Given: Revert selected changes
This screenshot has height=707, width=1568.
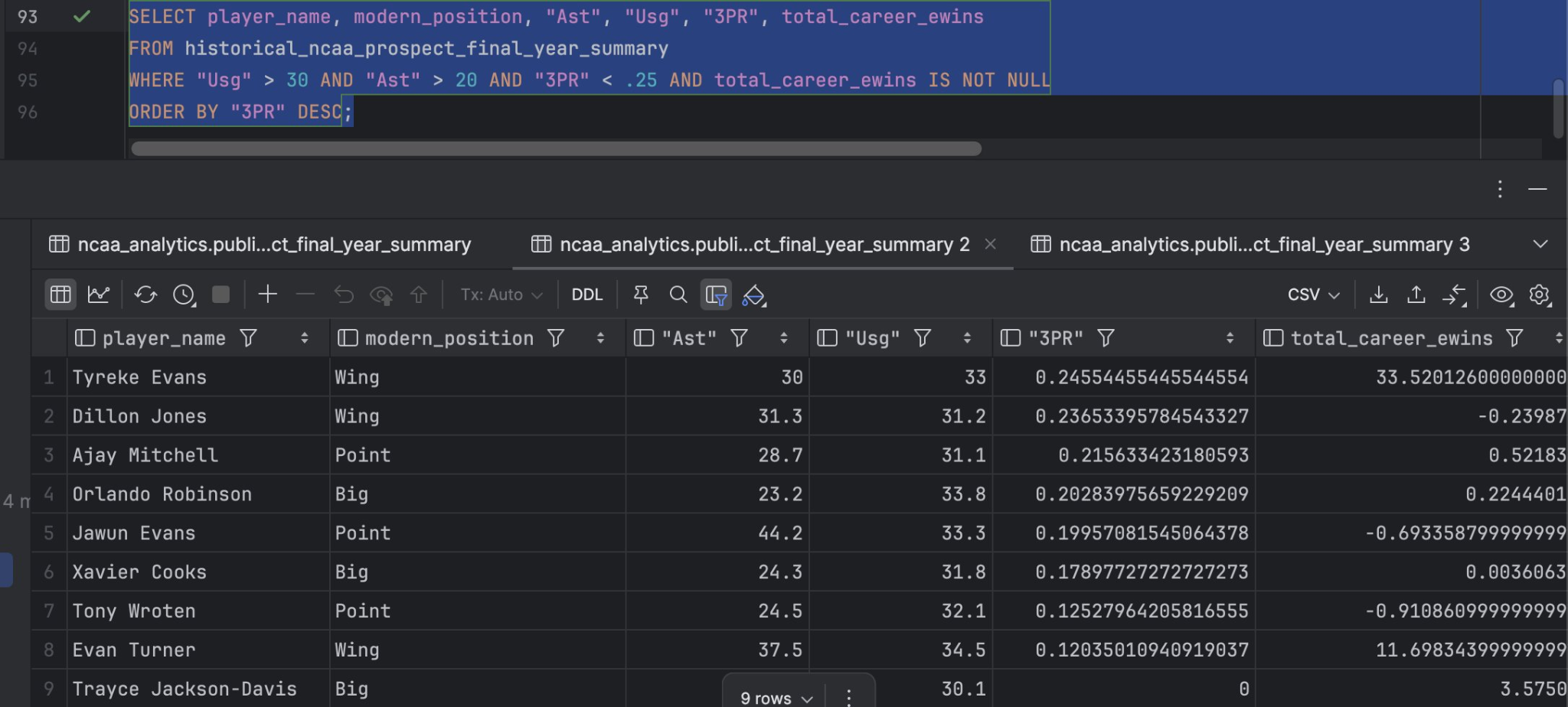Looking at the screenshot, I should tap(344, 295).
